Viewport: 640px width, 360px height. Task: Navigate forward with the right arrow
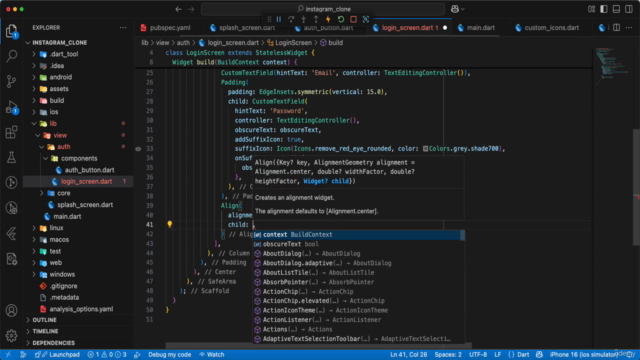point(191,9)
